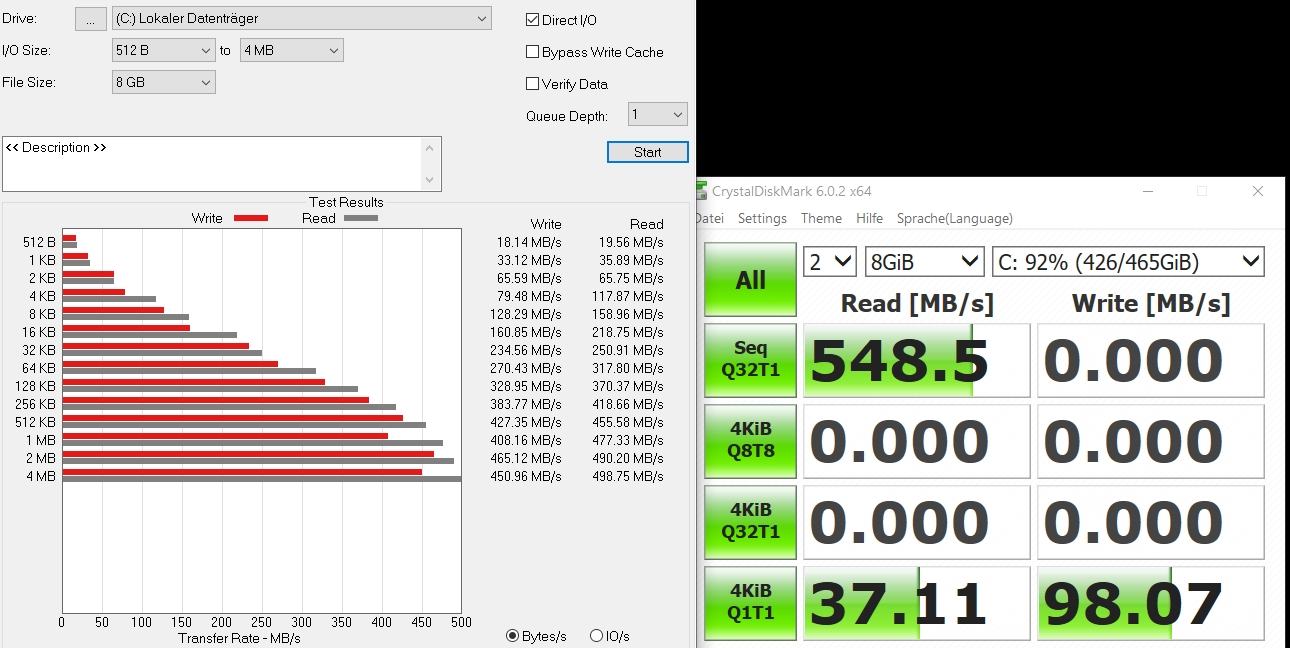This screenshot has height=648, width=1290.
Task: Open the Sprache(Language) menu
Action: pos(954,218)
